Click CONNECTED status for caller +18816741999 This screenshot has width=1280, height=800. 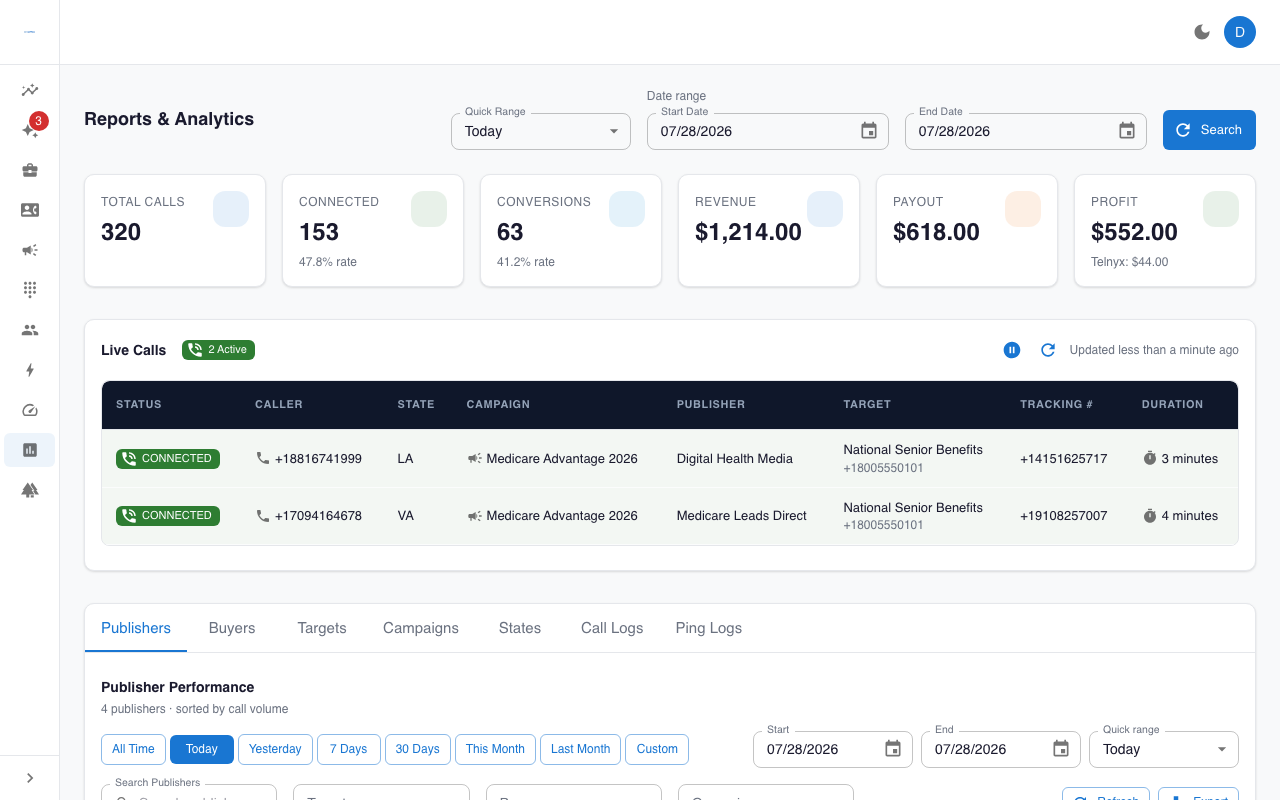168,459
